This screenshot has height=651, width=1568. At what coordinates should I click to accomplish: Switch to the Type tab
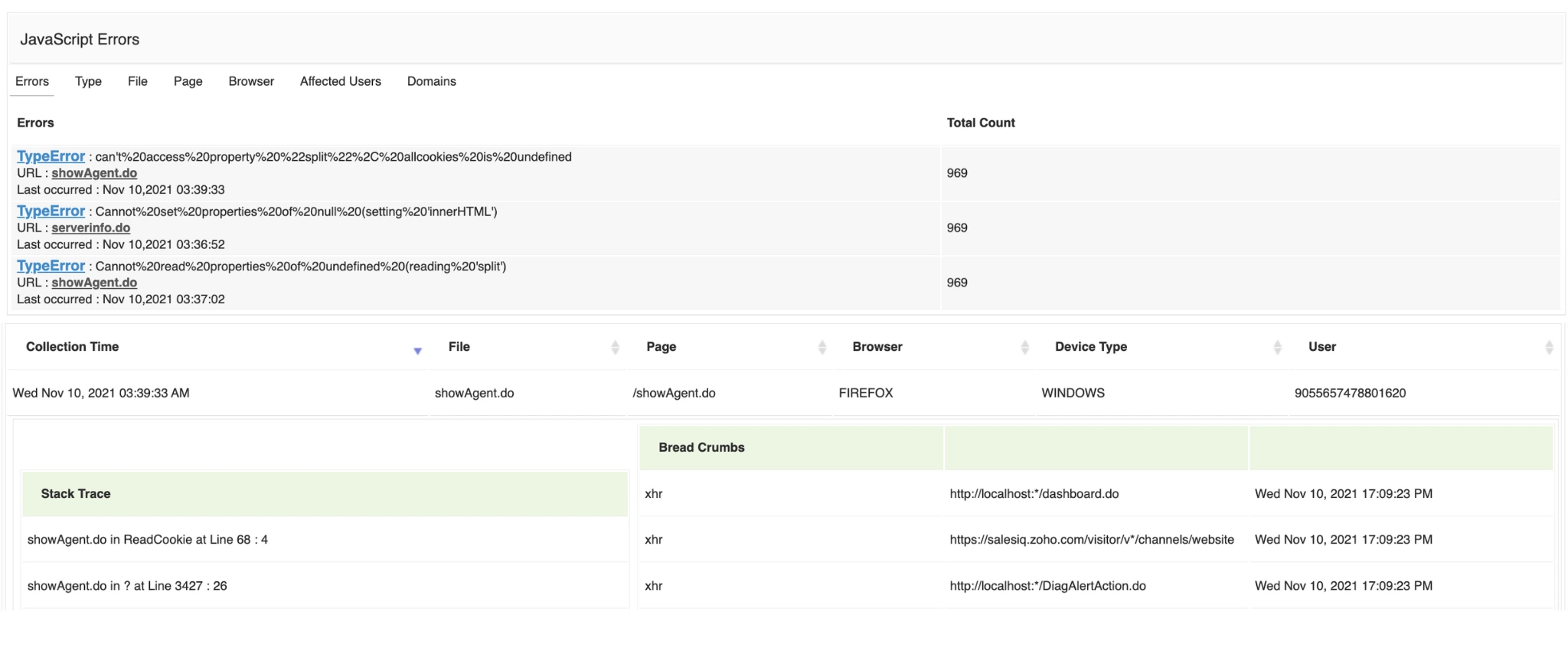pos(88,81)
